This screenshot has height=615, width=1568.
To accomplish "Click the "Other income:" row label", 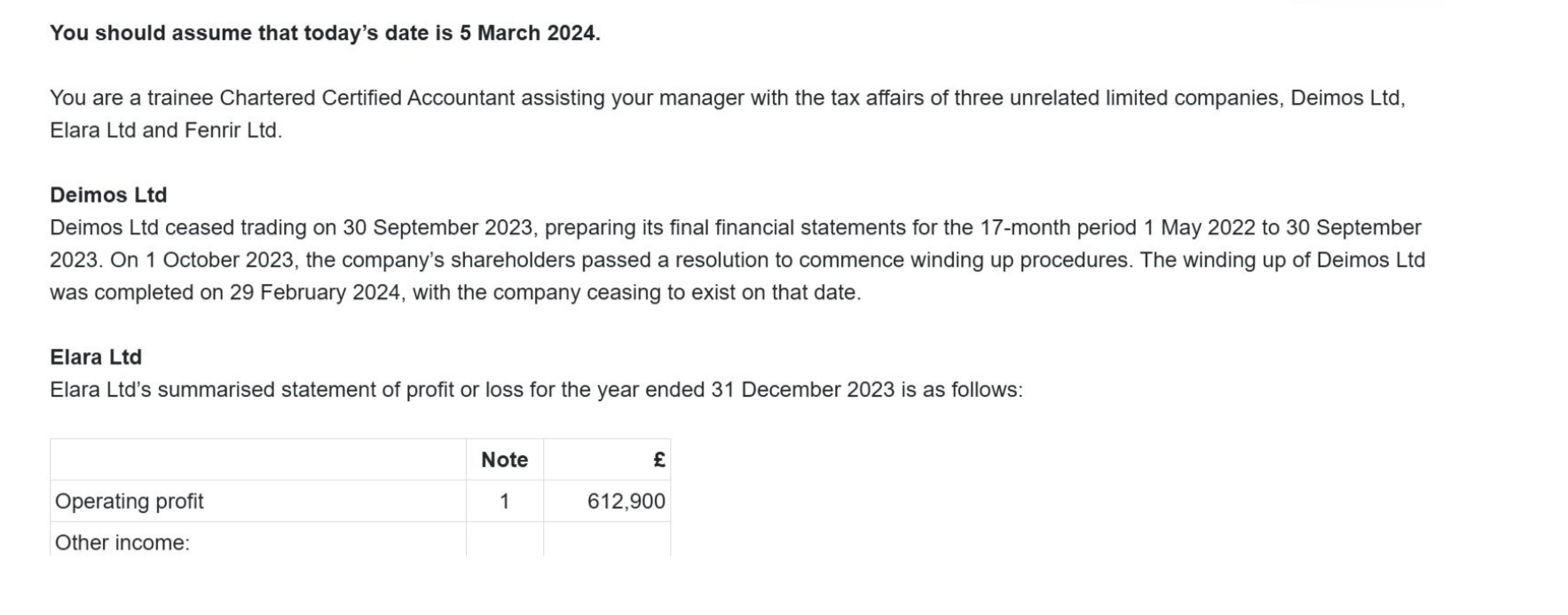I will (122, 542).
